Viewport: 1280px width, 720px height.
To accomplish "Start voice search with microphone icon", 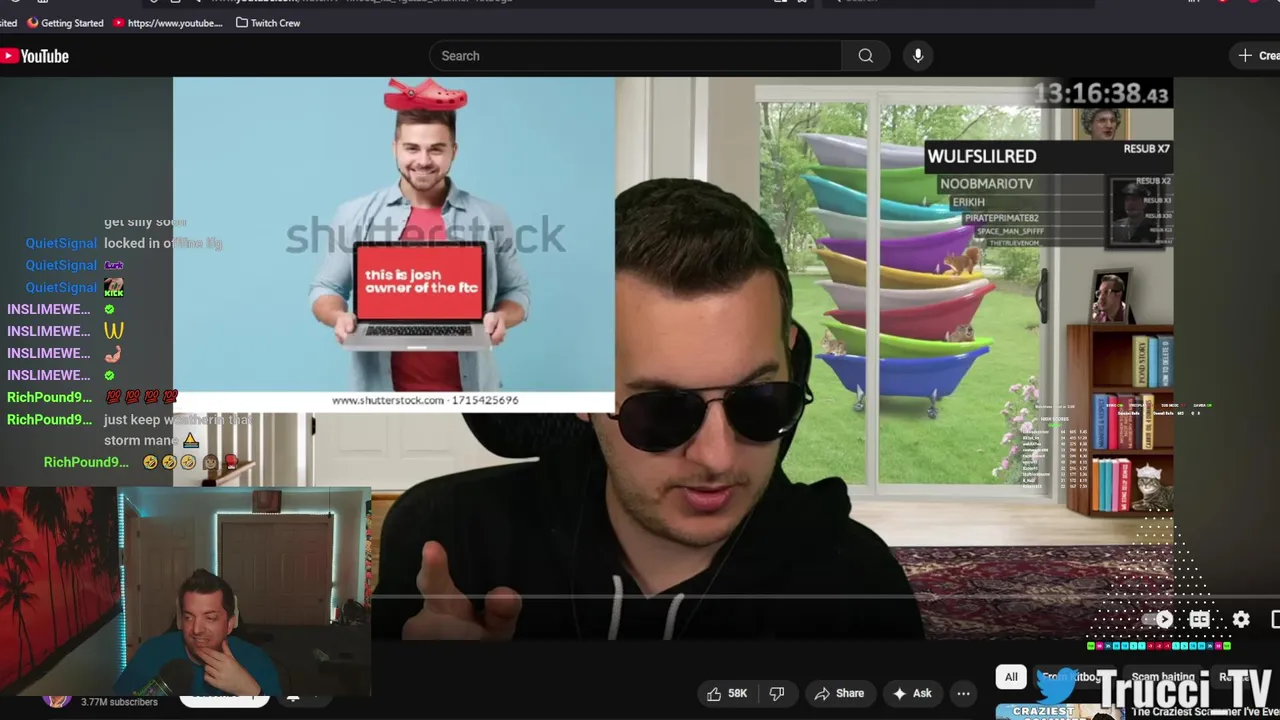I will [918, 56].
